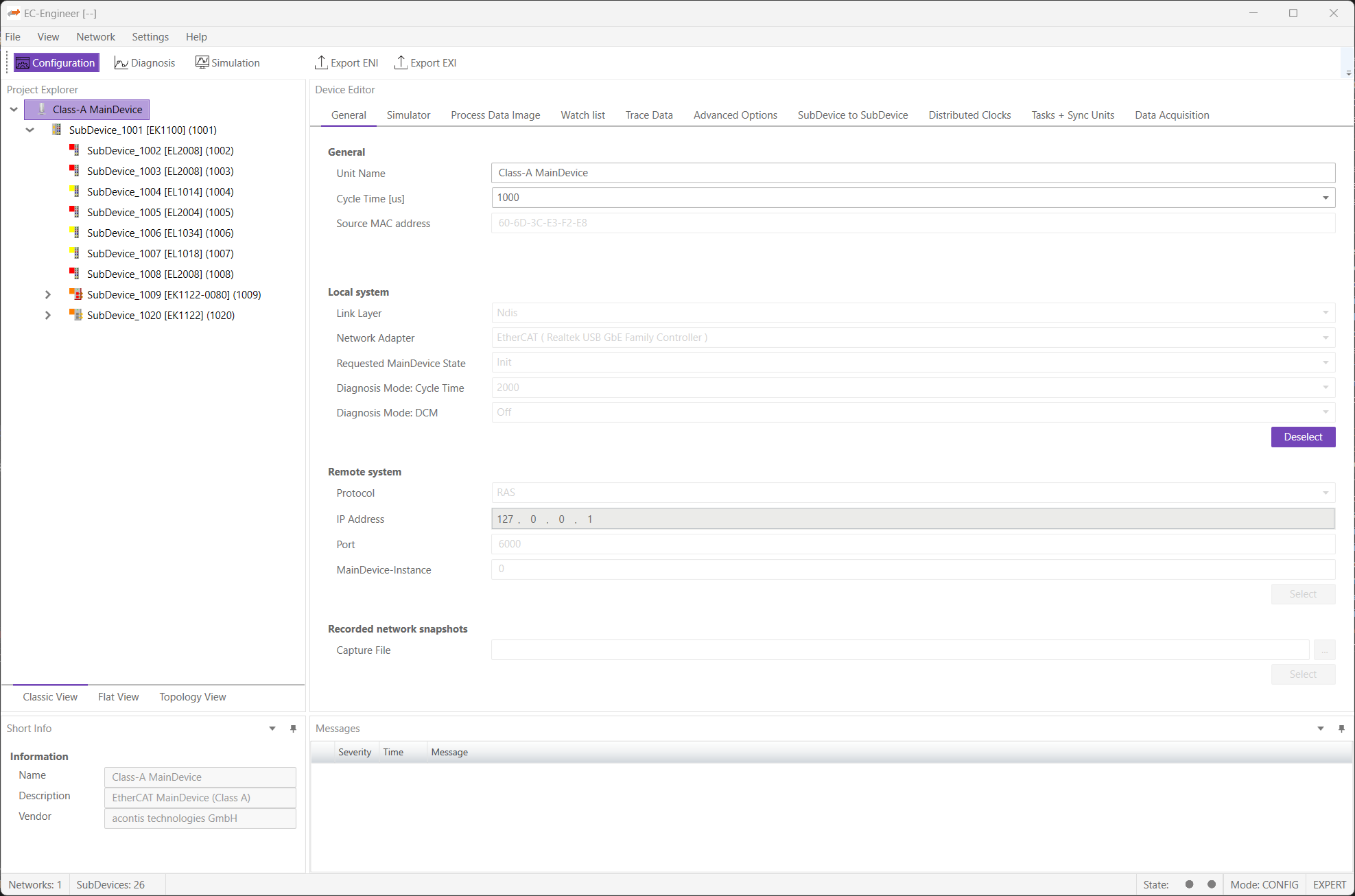Click the Deselect button
This screenshot has width=1355, height=896.
(x=1302, y=437)
